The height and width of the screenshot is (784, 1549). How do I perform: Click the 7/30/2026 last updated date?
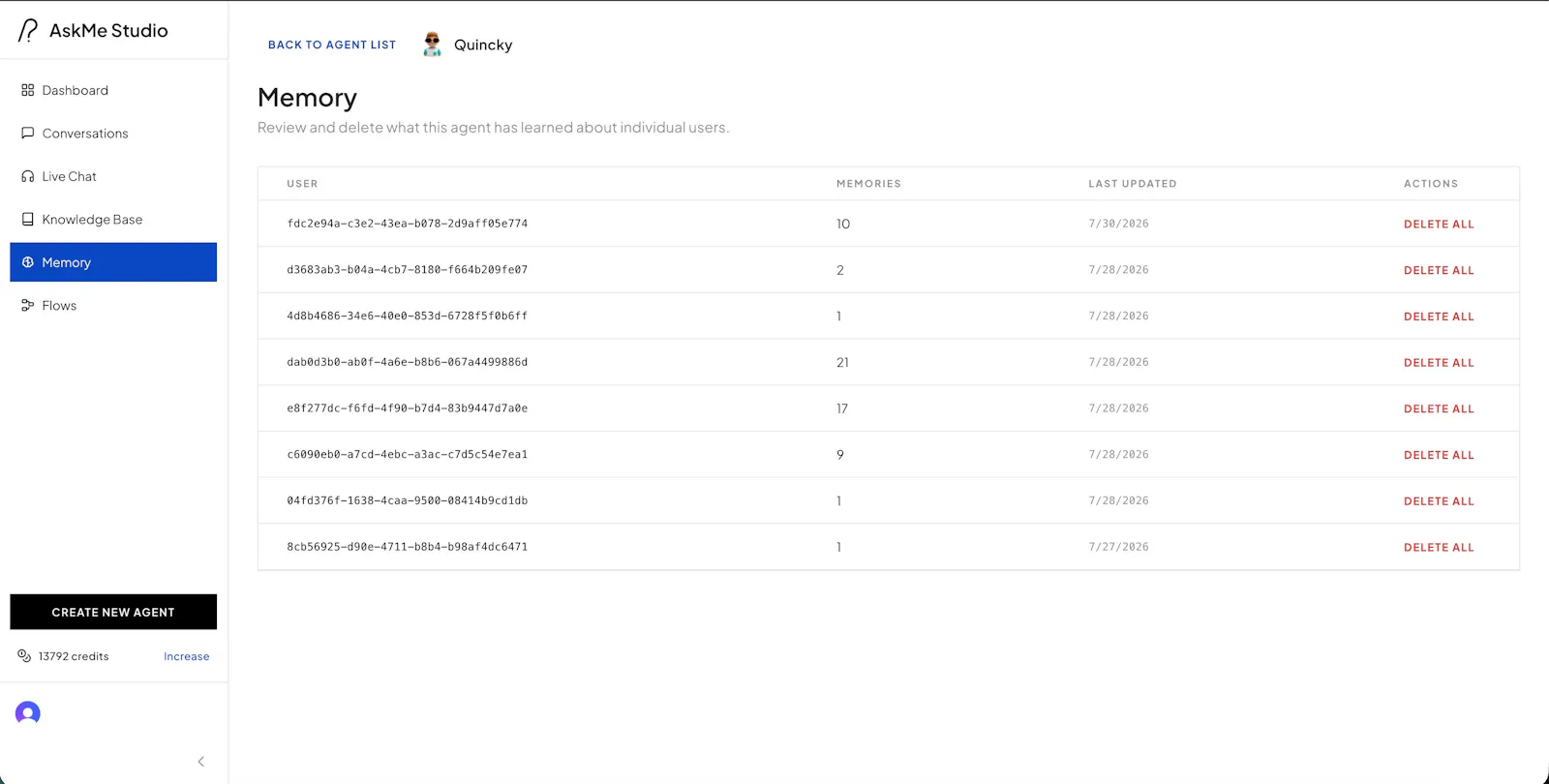[x=1118, y=224]
